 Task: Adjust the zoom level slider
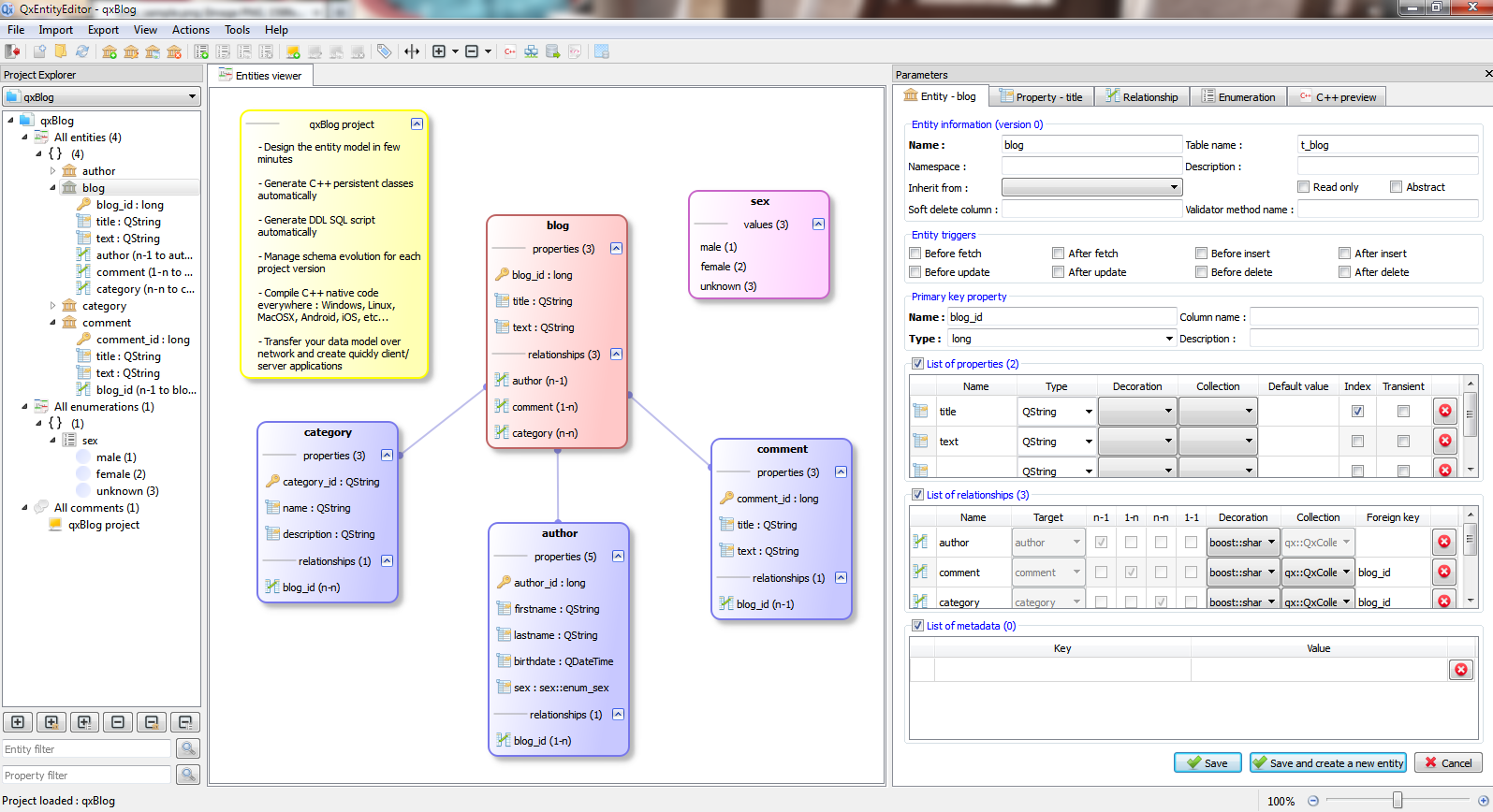pos(1398,801)
